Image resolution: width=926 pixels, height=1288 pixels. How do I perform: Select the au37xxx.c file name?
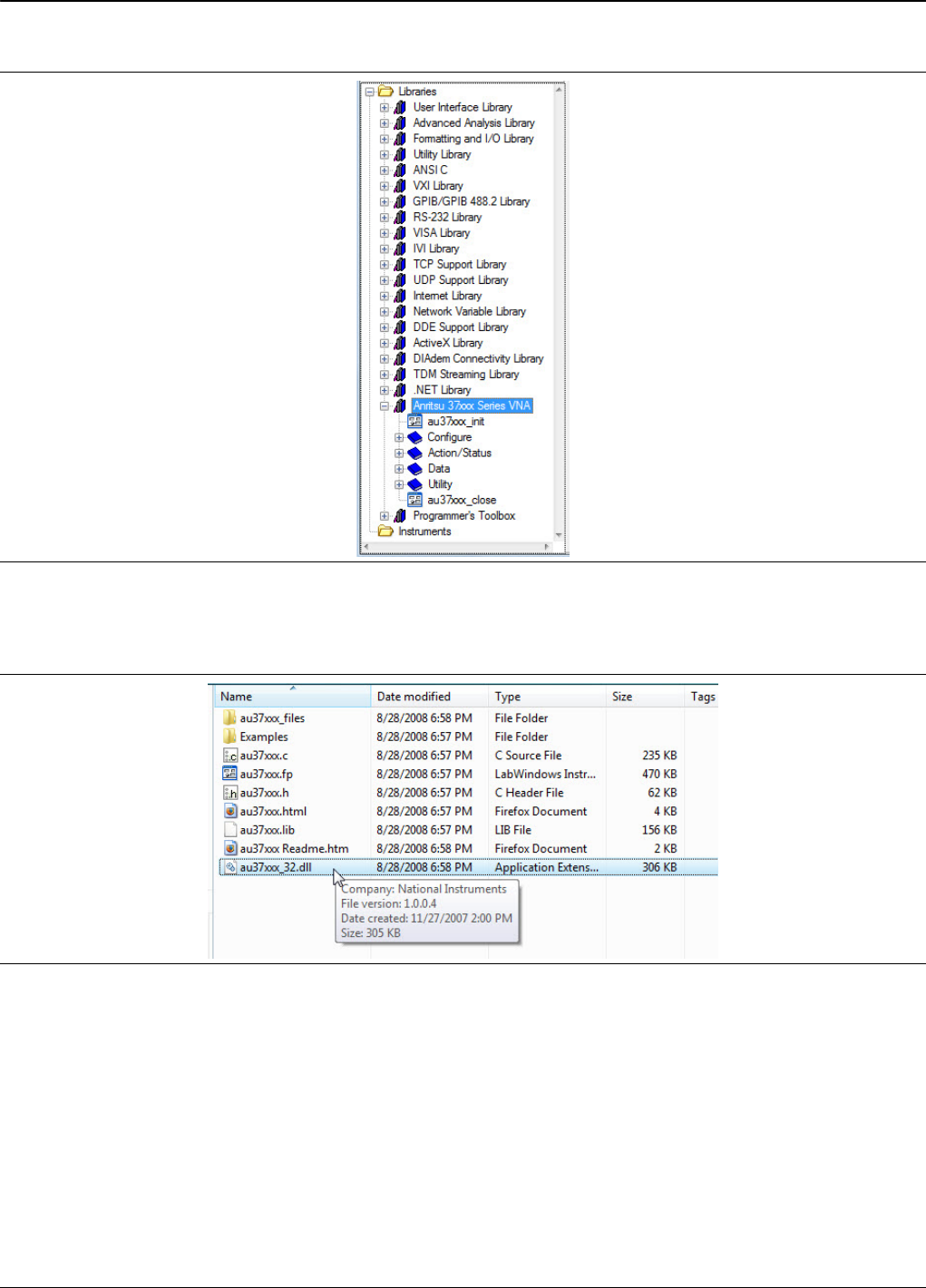264,756
